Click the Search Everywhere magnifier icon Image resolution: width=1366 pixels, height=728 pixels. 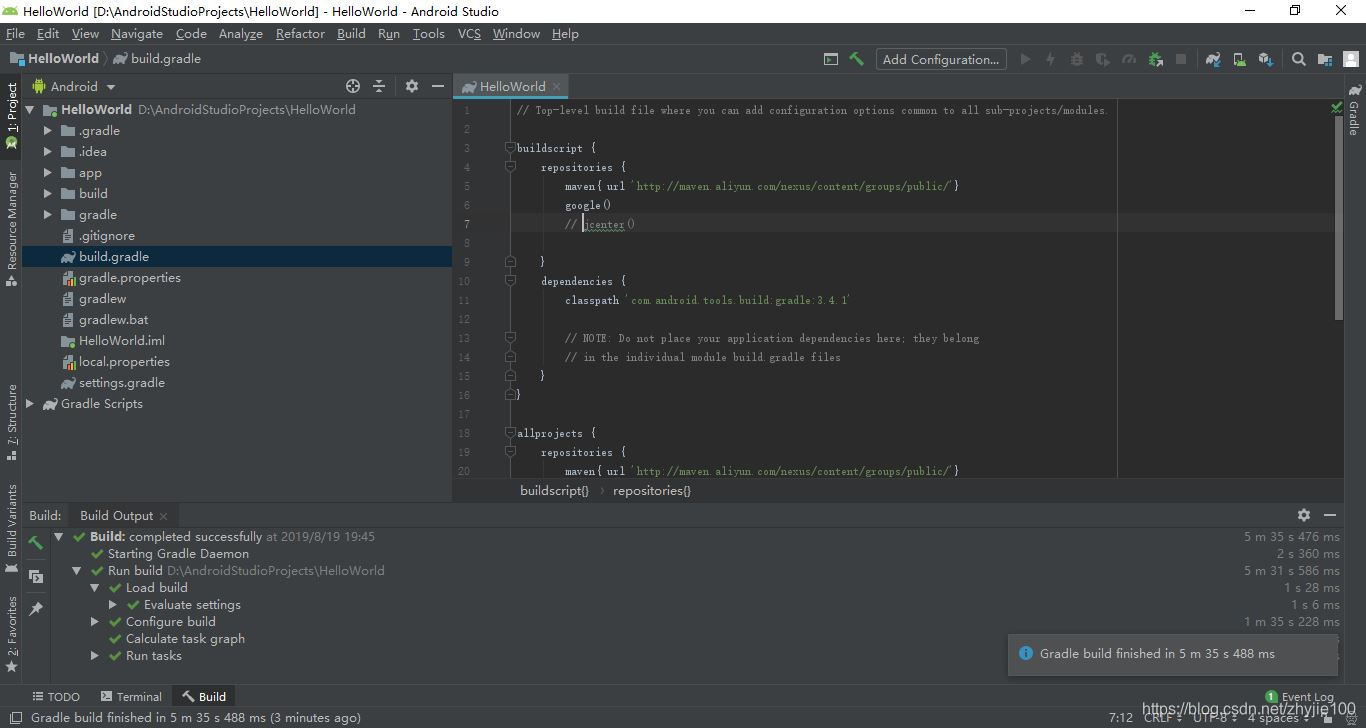click(1299, 59)
